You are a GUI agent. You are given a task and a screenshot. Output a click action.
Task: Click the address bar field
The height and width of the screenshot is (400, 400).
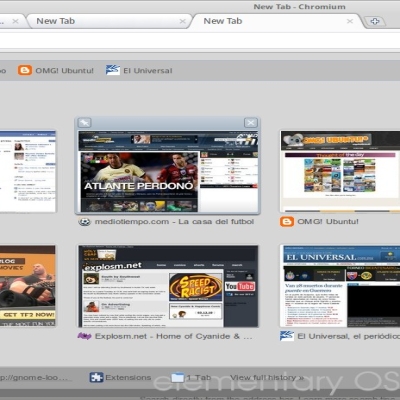click(200, 41)
